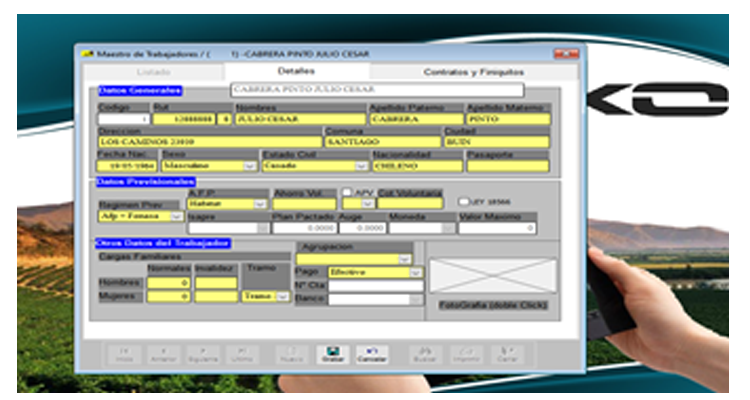Go to first record with Inicio button

click(x=124, y=355)
